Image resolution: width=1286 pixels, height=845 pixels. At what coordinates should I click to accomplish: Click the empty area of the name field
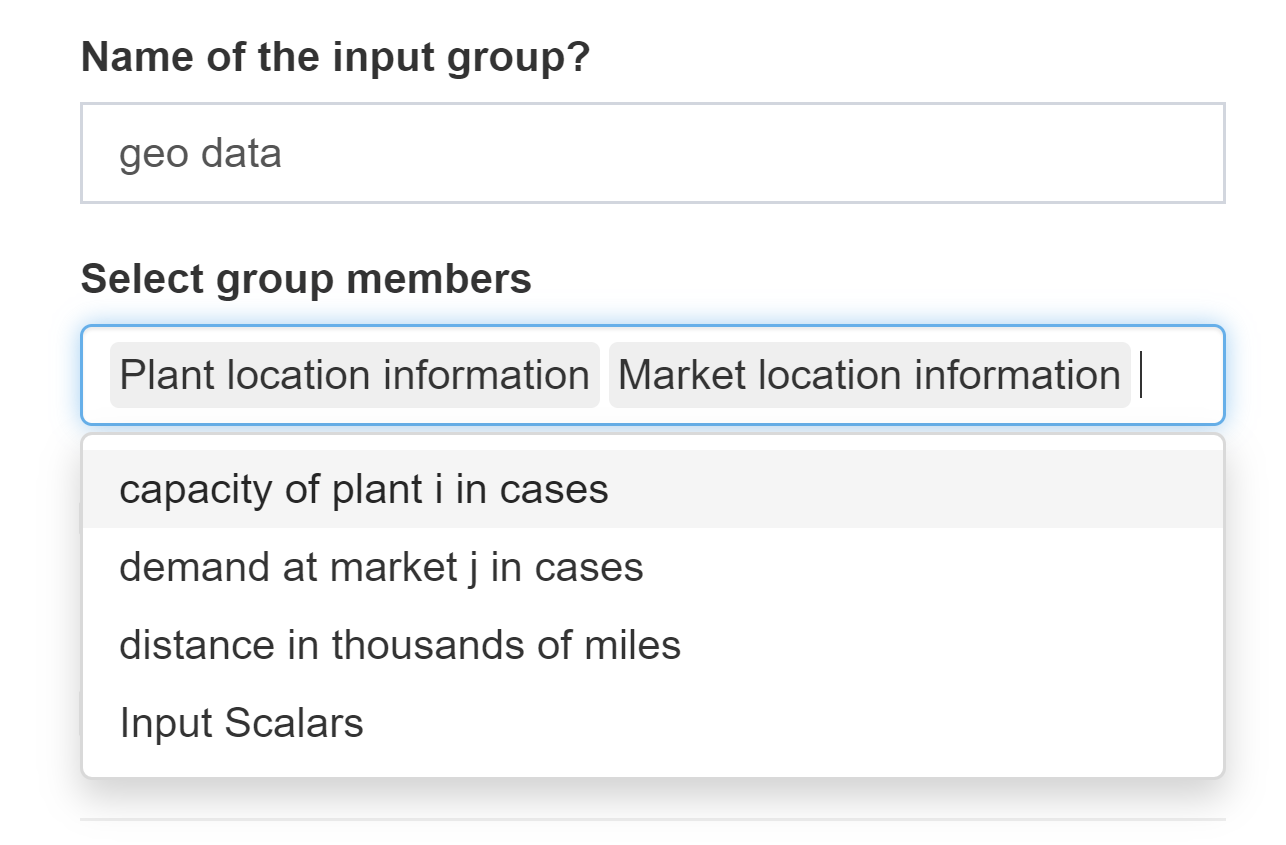tap(800, 152)
